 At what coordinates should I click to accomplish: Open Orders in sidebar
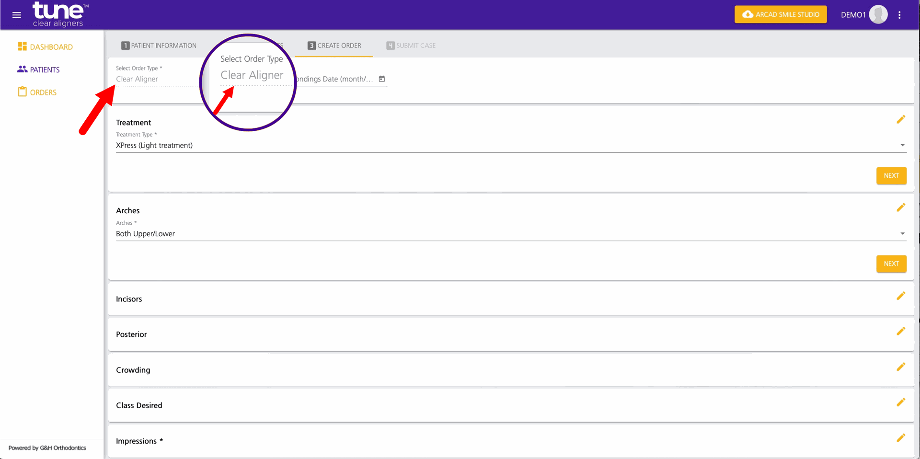(x=38, y=92)
